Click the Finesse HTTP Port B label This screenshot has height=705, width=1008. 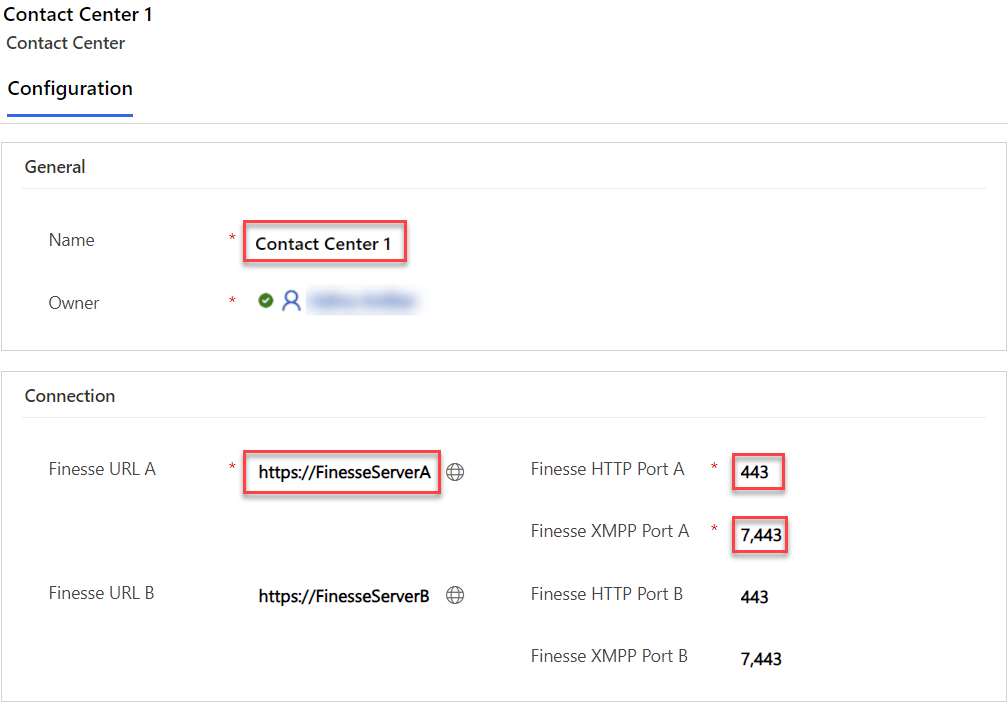(x=607, y=594)
